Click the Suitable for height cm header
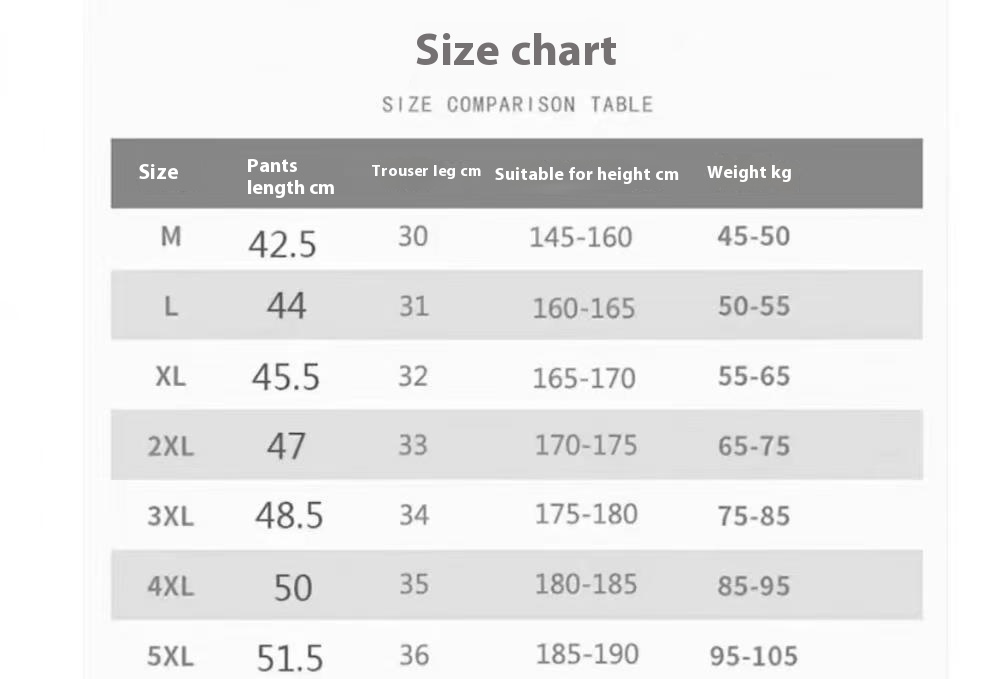 [586, 174]
